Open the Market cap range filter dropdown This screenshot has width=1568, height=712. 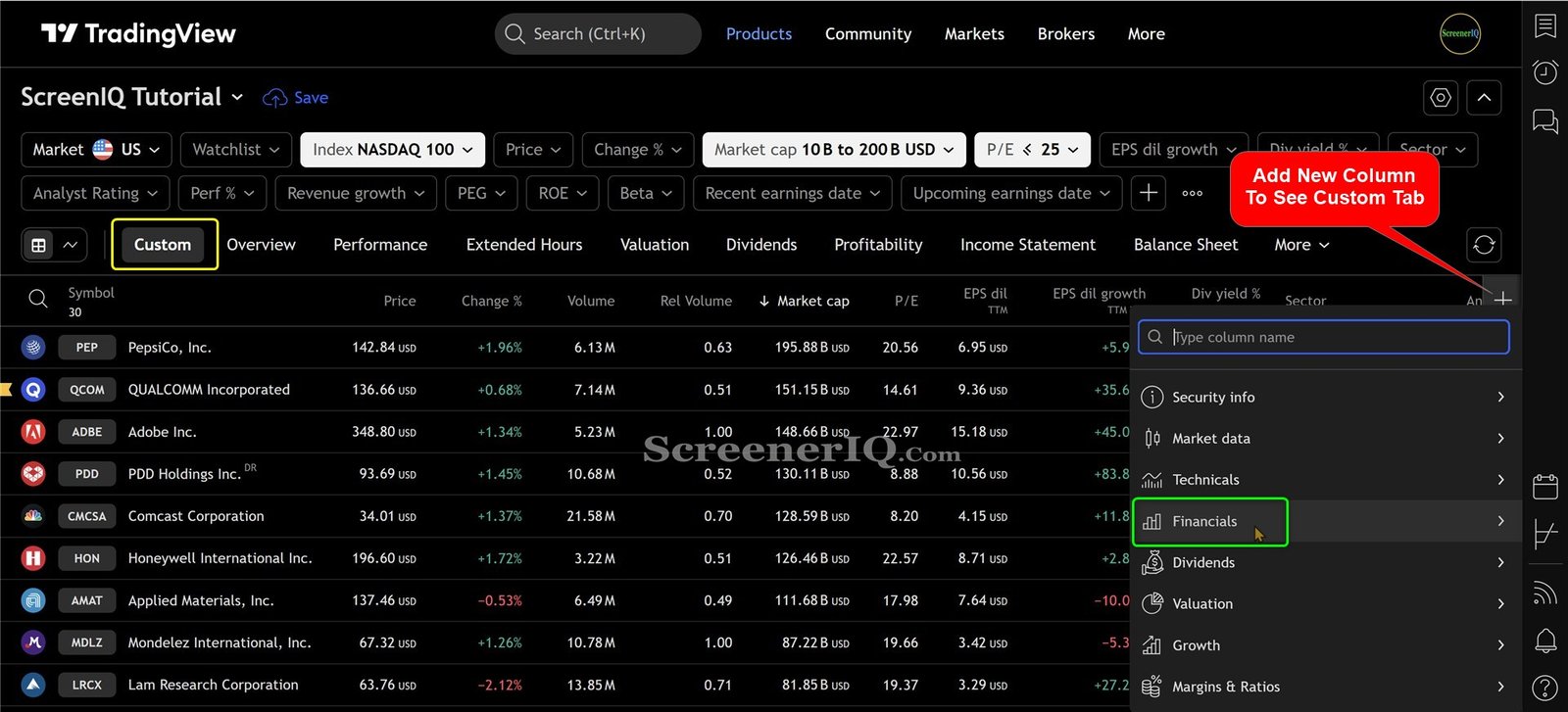pyautogui.click(x=834, y=150)
